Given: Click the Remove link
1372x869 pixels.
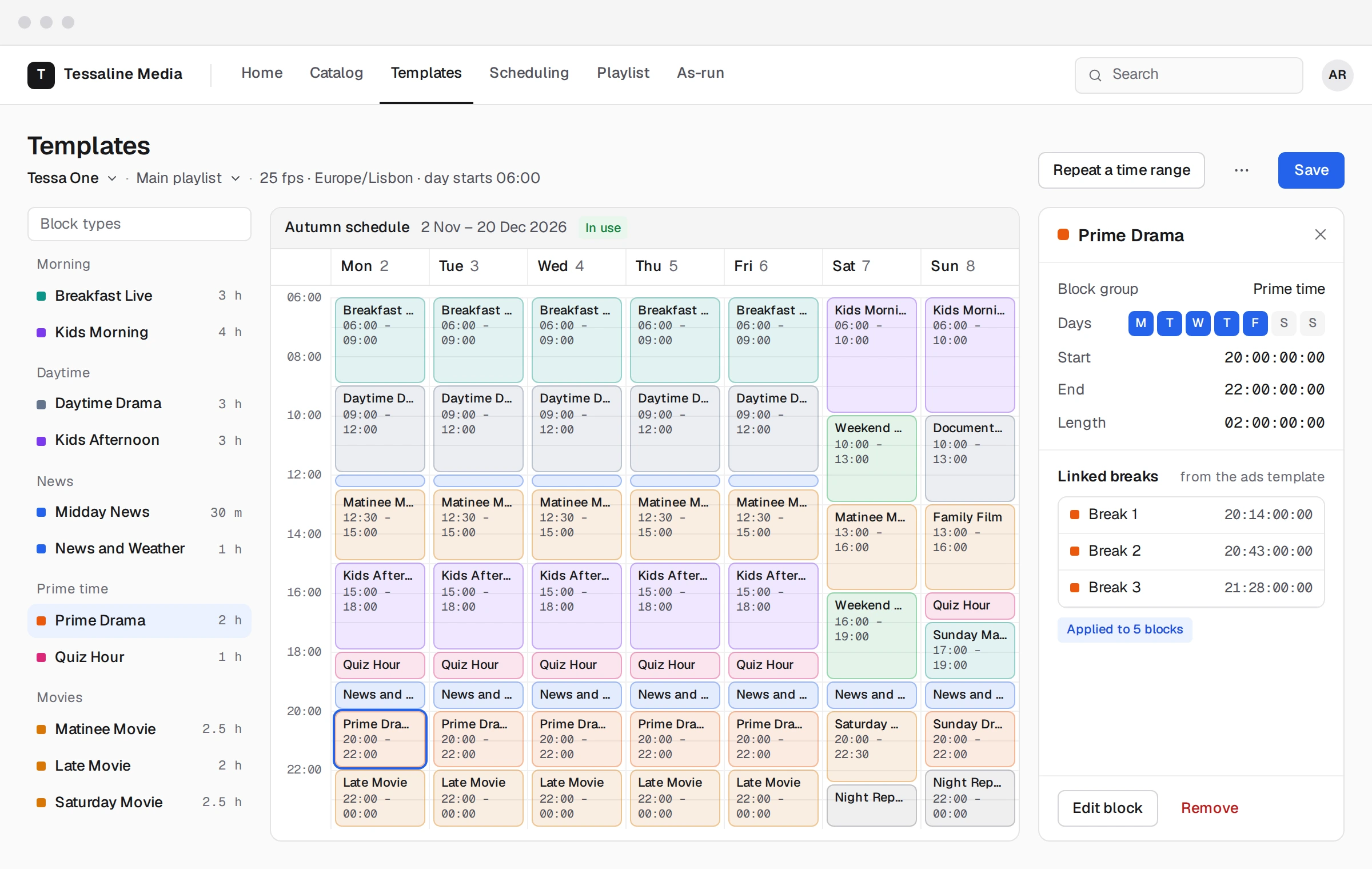Looking at the screenshot, I should (1210, 808).
